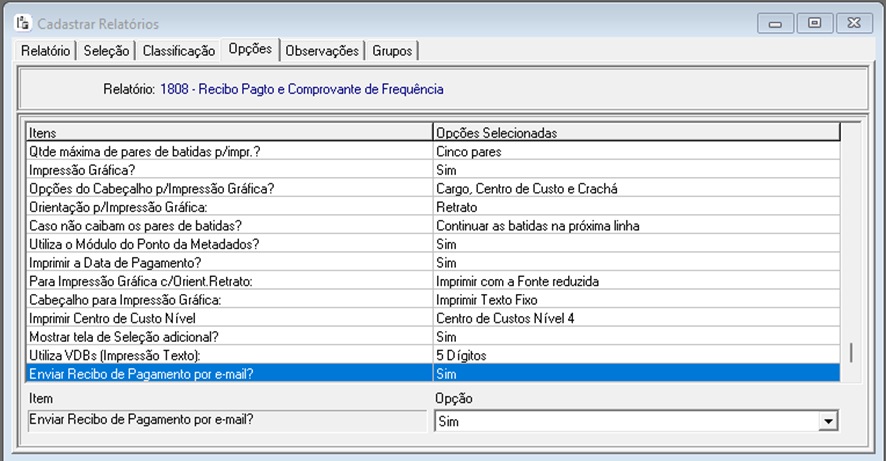The image size is (886, 461).
Task: Open the Observações tab
Action: point(322,50)
